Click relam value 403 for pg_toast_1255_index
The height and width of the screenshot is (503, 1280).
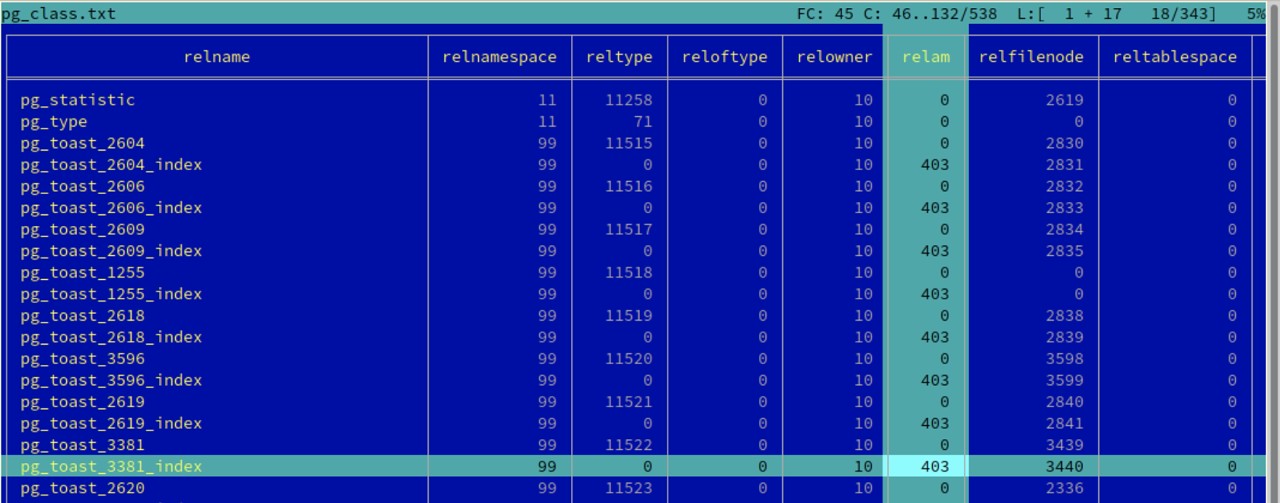[x=935, y=294]
